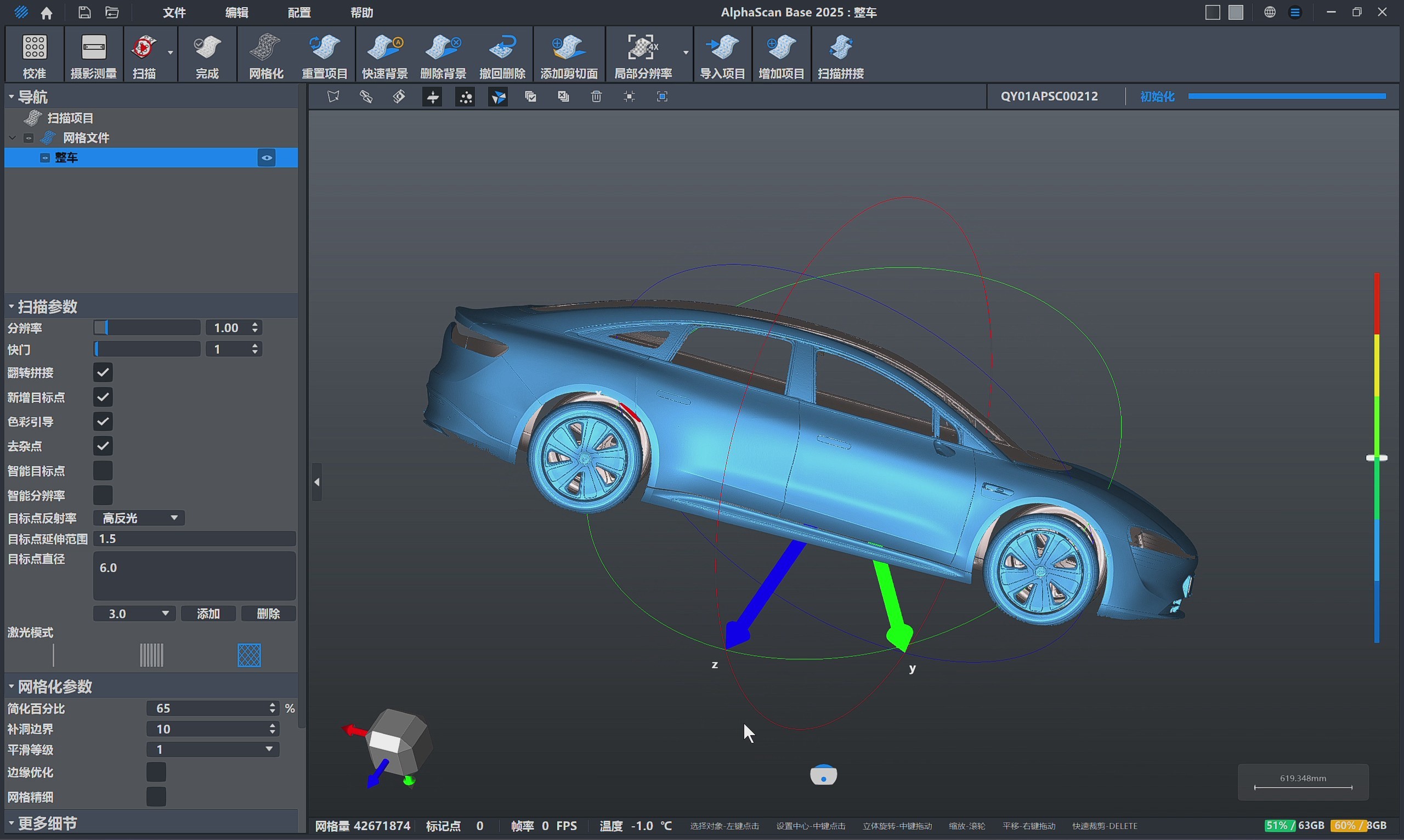This screenshot has height=840, width=1404.
Task: Open the 目标点反射率 高反光 dropdown
Action: 139,518
